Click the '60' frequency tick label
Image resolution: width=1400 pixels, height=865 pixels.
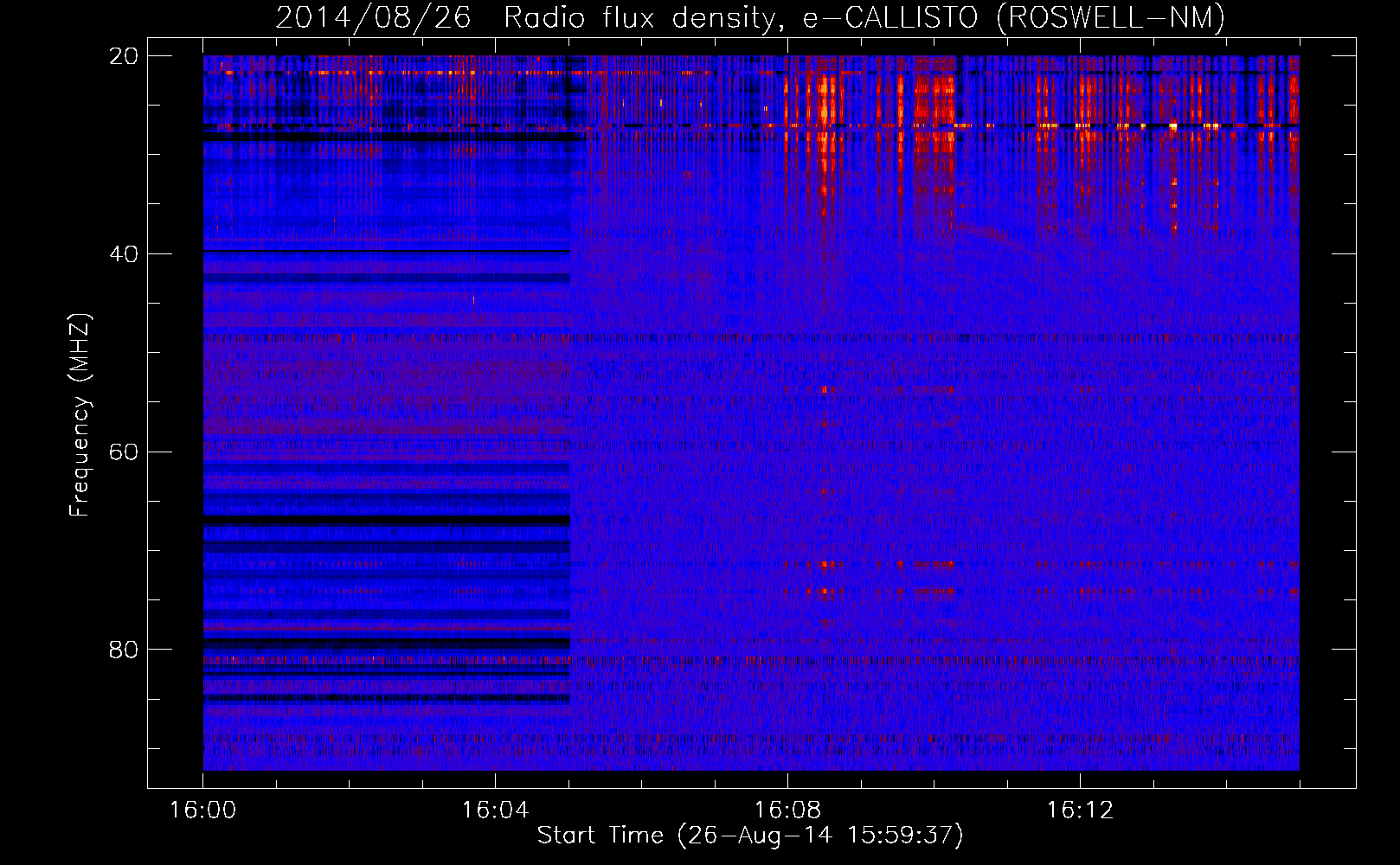tap(124, 452)
